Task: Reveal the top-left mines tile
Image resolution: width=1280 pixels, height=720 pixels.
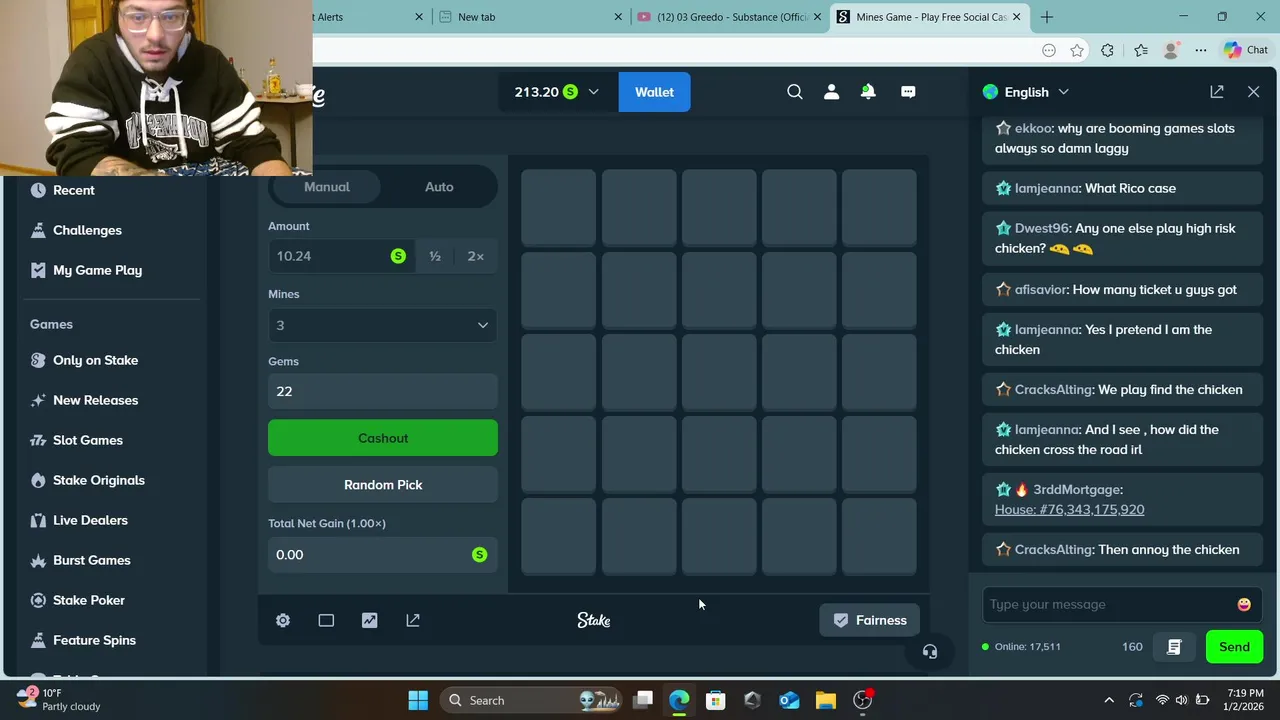Action: (559, 208)
